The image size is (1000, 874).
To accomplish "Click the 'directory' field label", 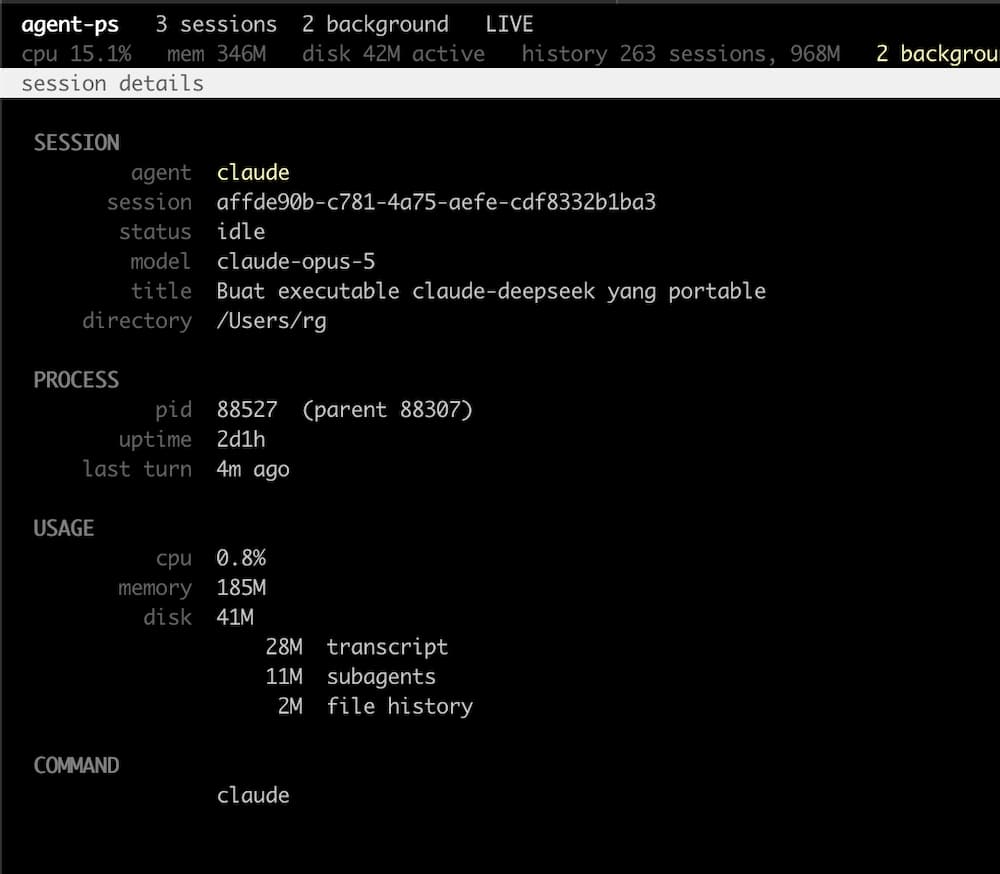I will coord(137,321).
